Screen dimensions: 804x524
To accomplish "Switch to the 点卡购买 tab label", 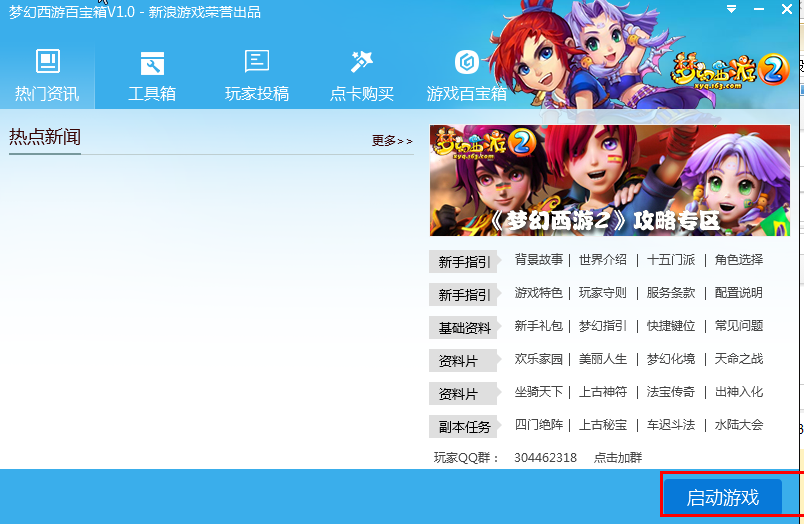I will (361, 94).
